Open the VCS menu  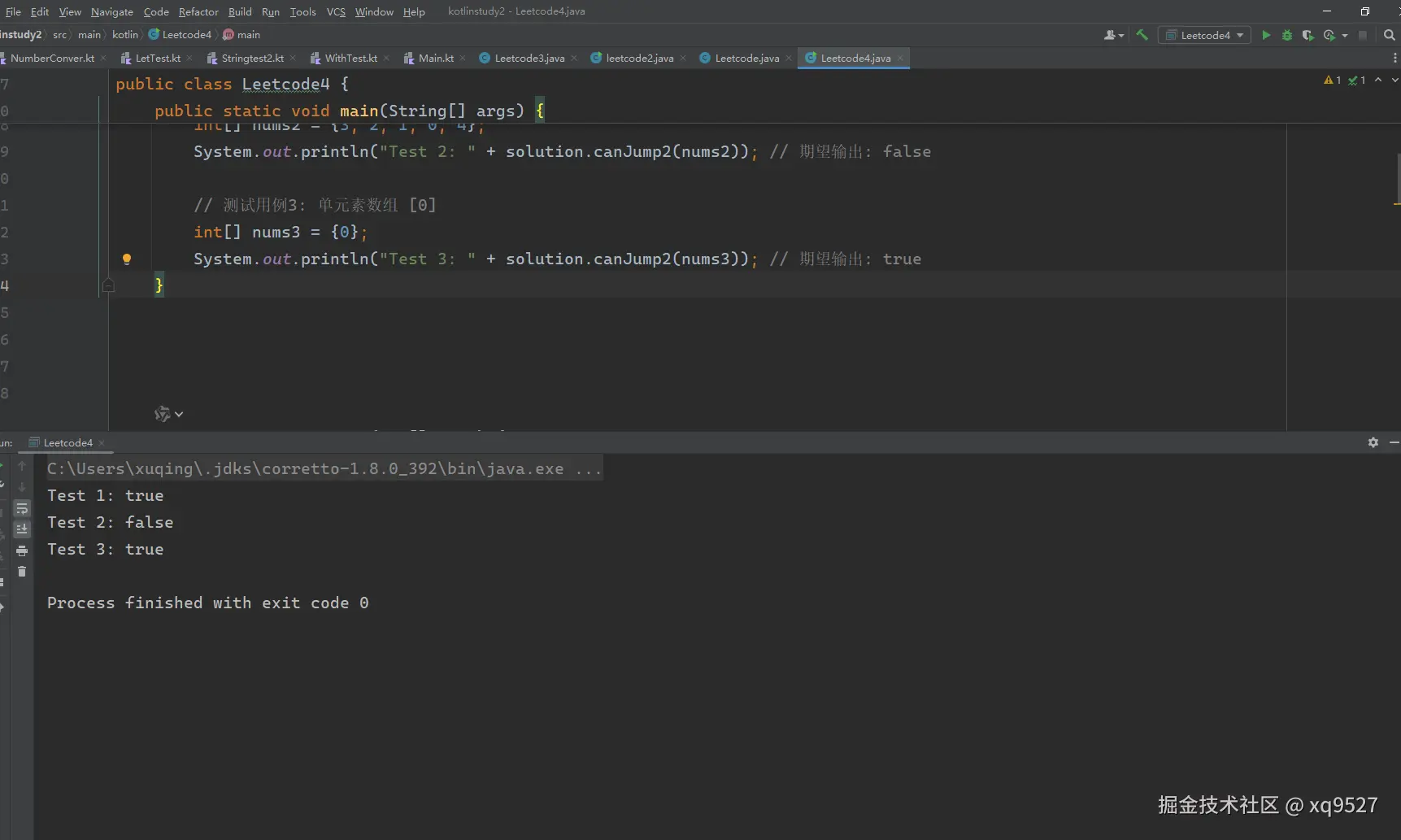(x=336, y=11)
